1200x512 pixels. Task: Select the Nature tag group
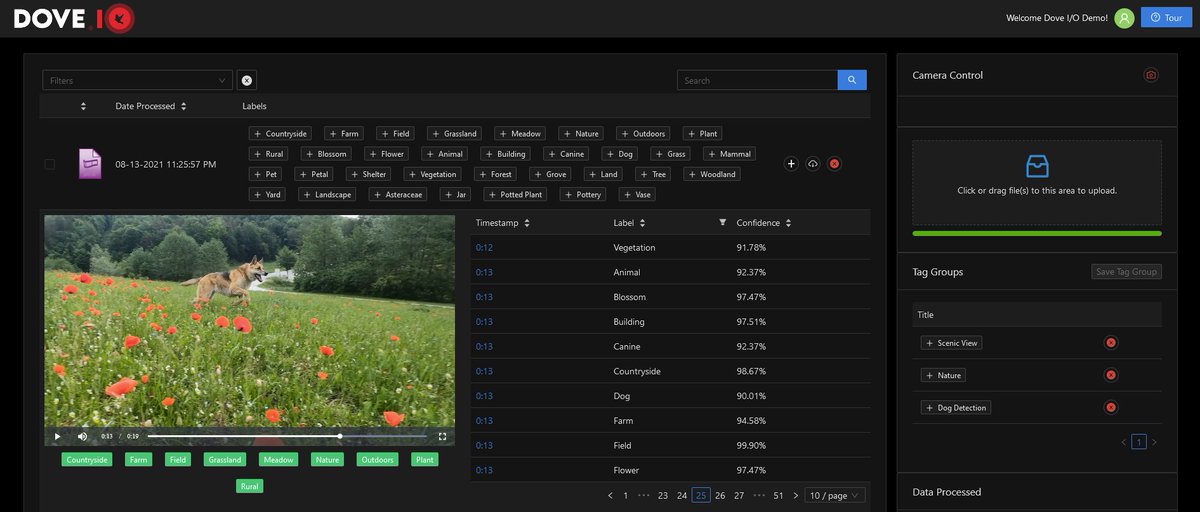(943, 375)
